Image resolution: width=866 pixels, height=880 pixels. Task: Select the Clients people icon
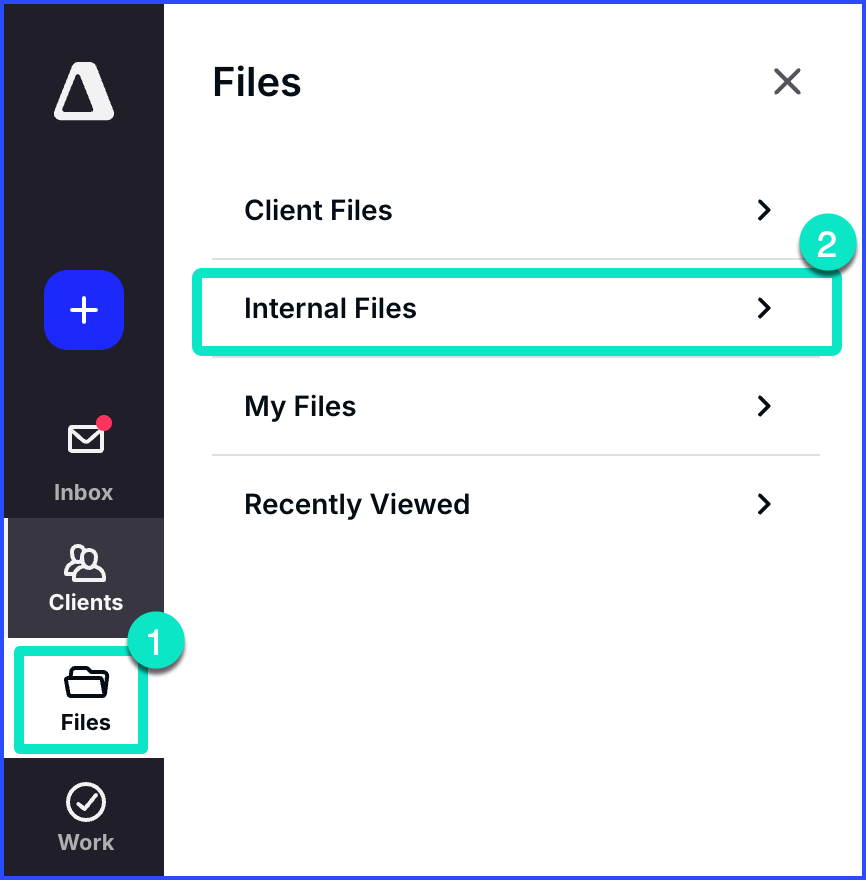85,563
